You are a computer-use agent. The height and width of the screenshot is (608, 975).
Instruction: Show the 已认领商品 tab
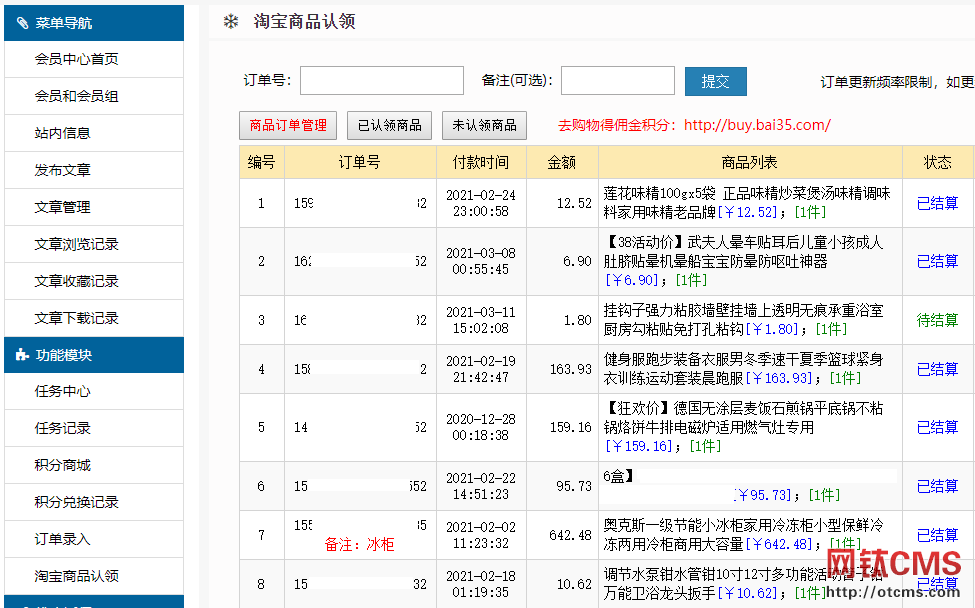coord(390,126)
